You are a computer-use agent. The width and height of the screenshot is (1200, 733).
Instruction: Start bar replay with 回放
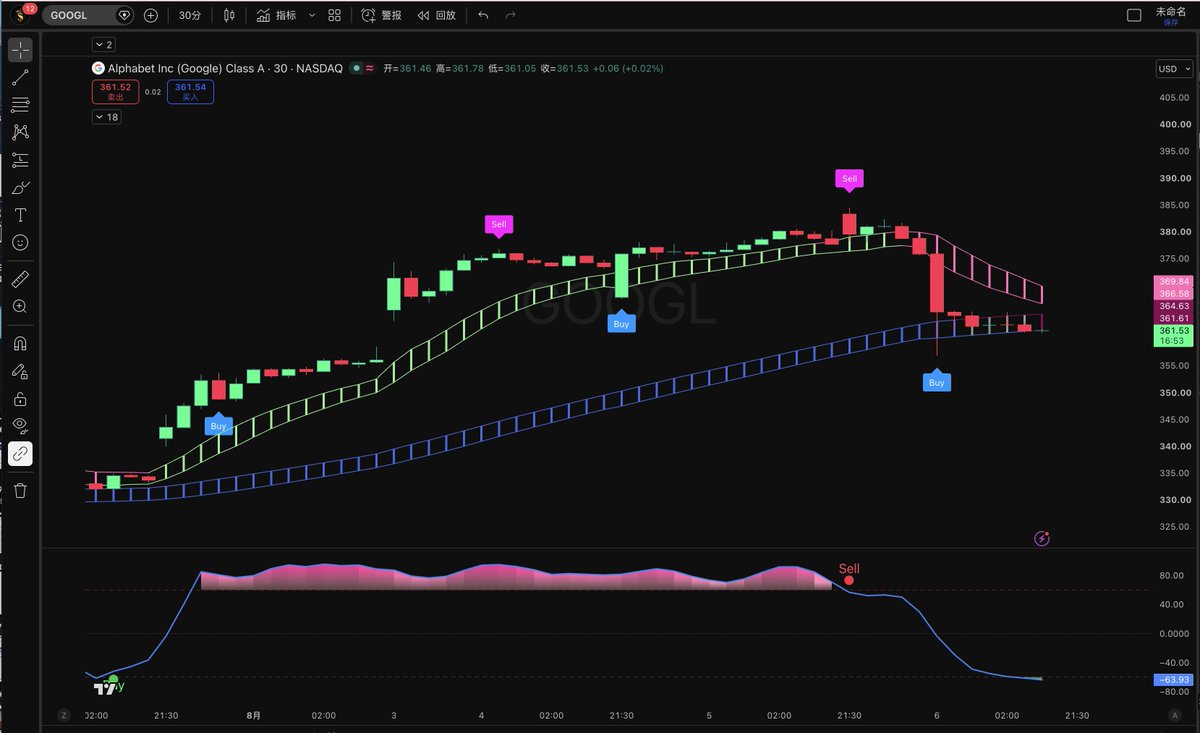tap(436, 16)
